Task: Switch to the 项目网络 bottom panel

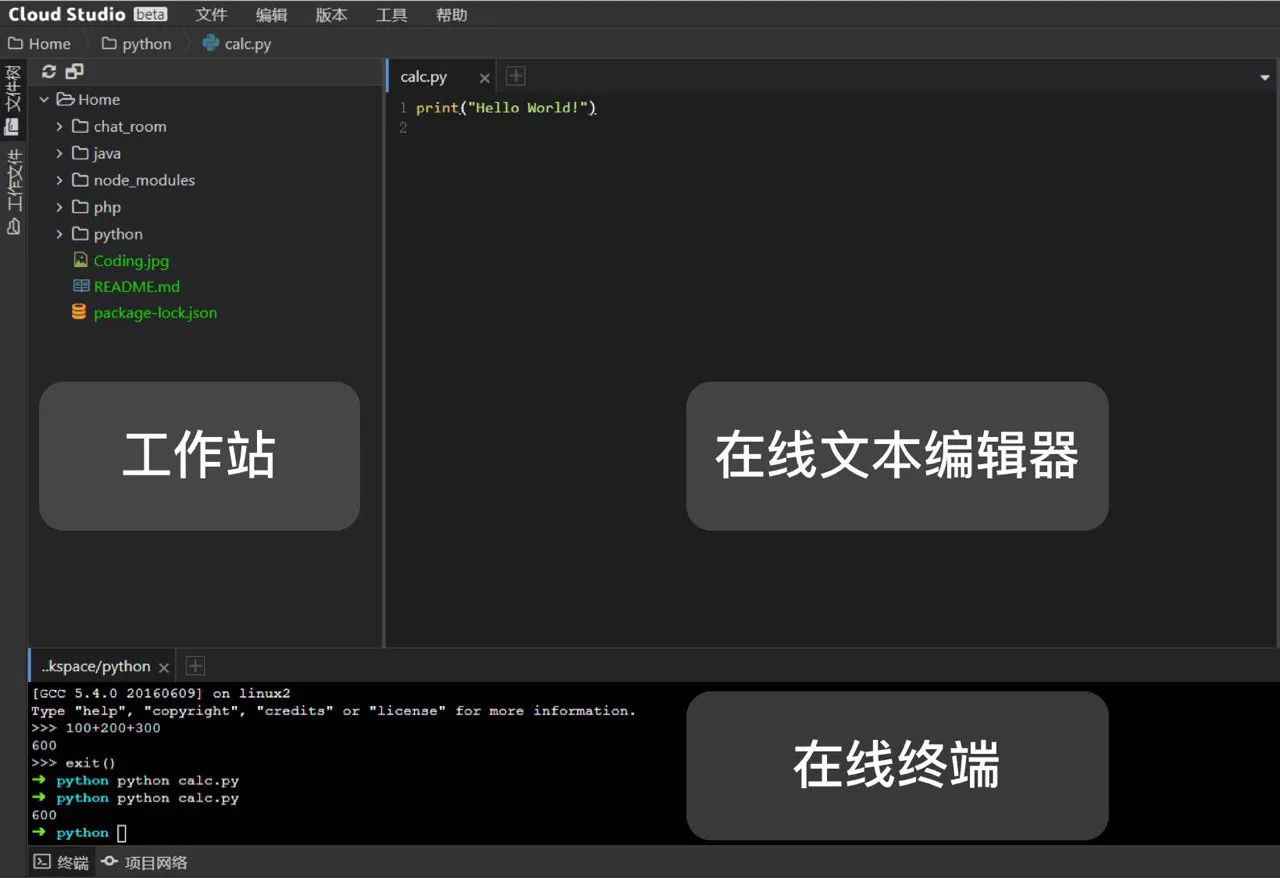Action: click(x=145, y=862)
